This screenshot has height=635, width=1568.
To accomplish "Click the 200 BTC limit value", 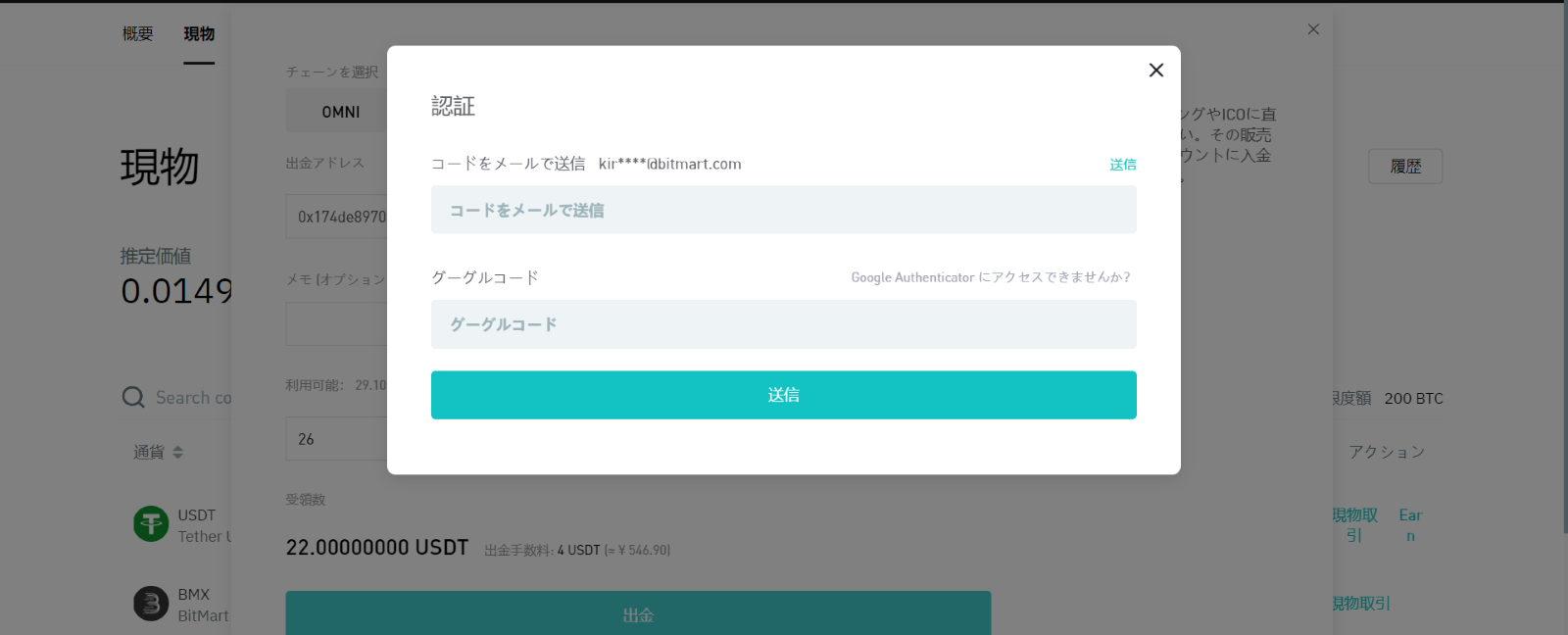I will 1413,399.
